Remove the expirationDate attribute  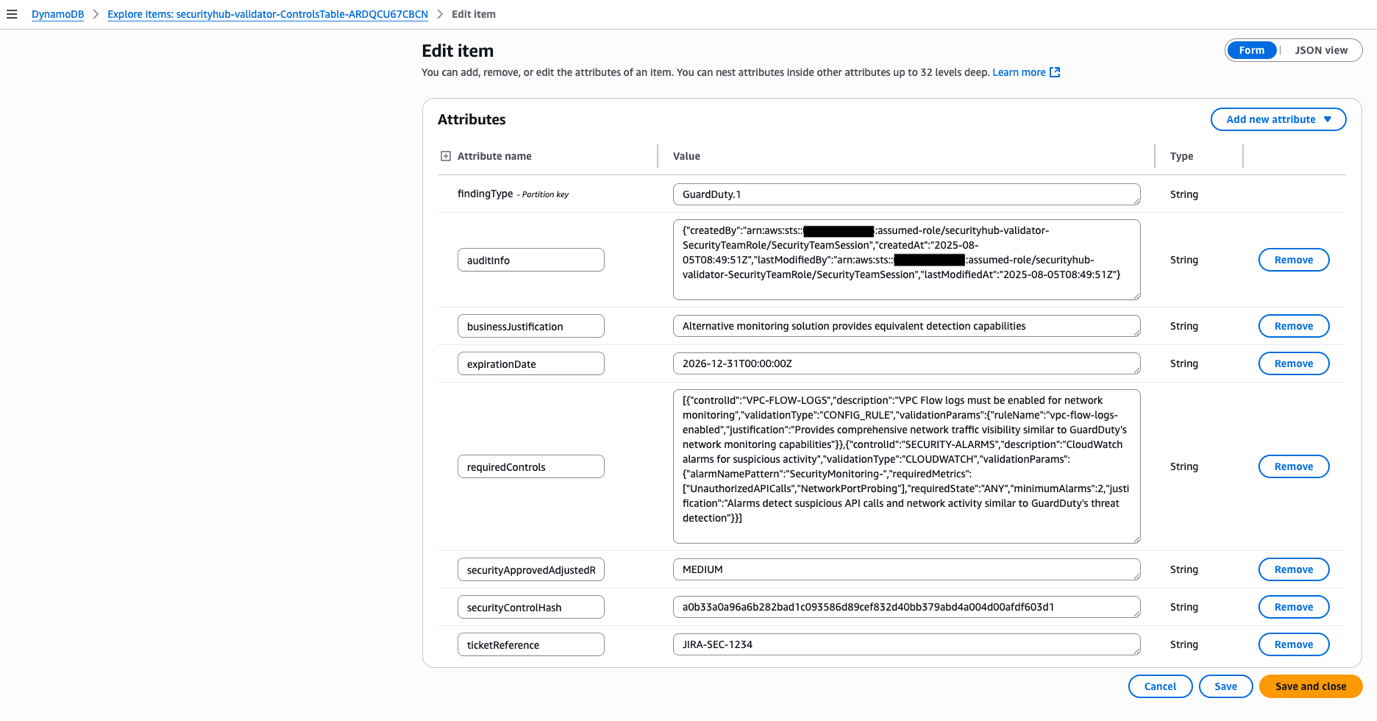point(1293,364)
